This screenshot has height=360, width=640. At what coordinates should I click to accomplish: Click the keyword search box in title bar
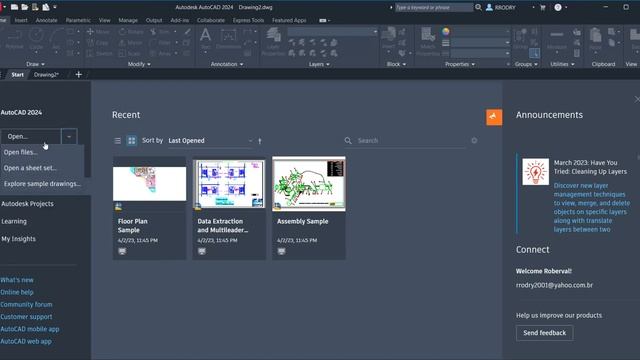point(434,7)
